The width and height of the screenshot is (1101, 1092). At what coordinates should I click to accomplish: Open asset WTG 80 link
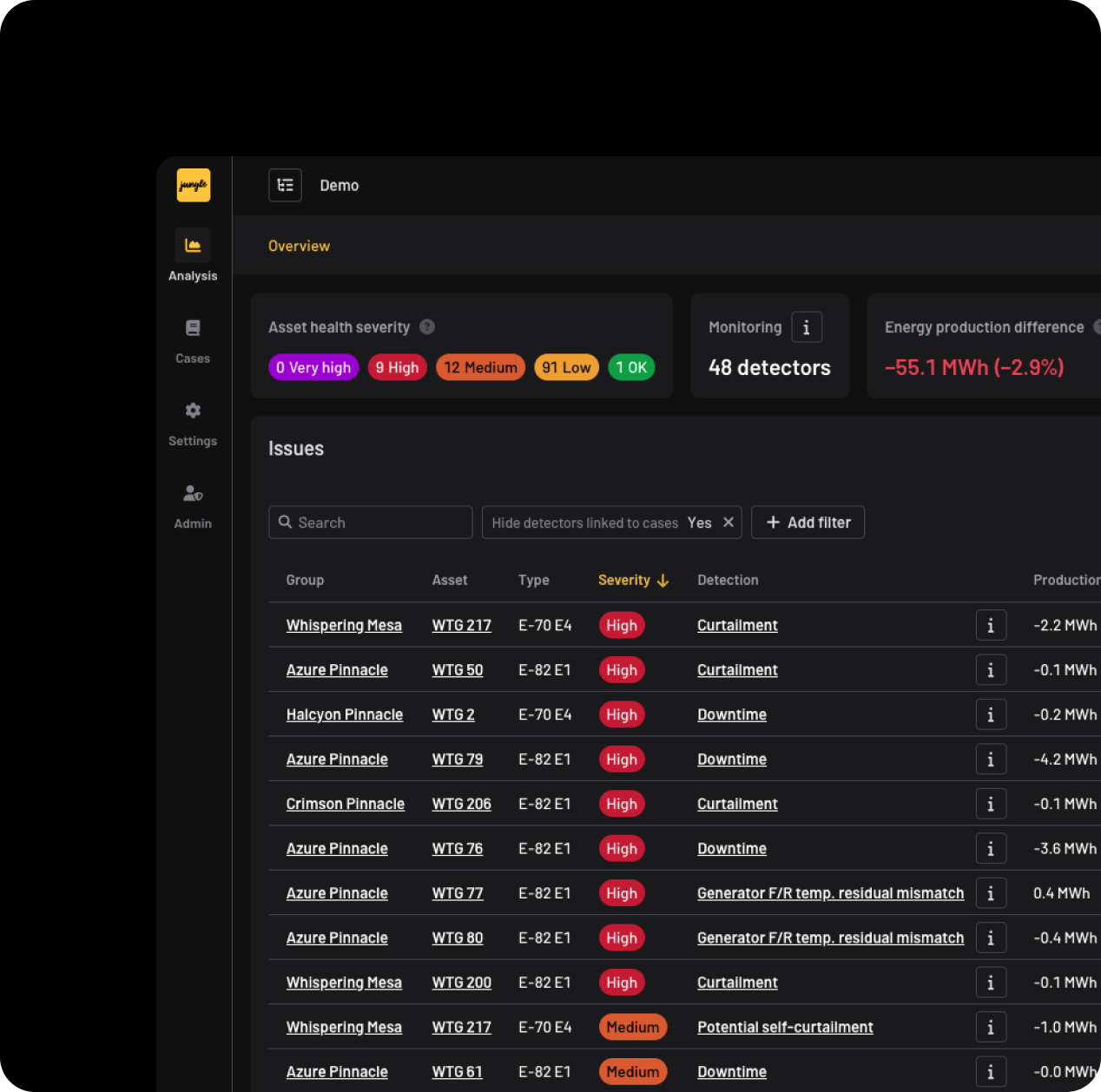(458, 938)
